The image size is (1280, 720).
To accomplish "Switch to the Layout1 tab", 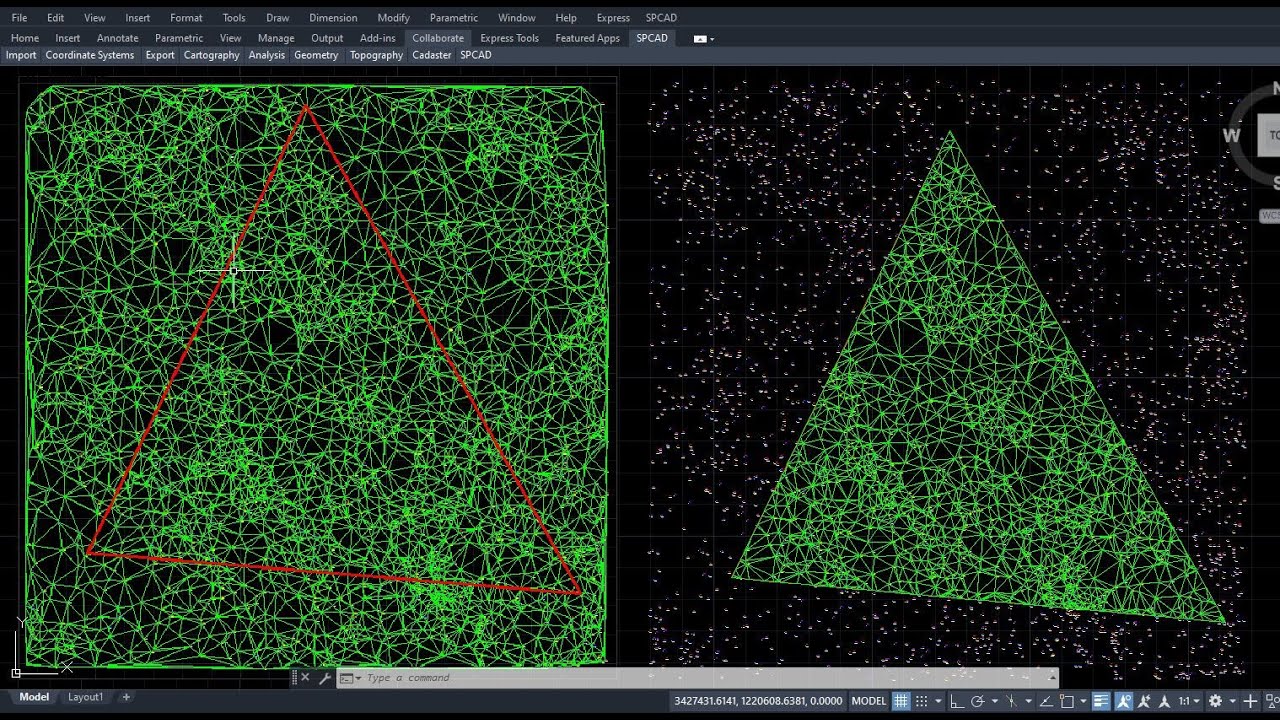I will [85, 697].
